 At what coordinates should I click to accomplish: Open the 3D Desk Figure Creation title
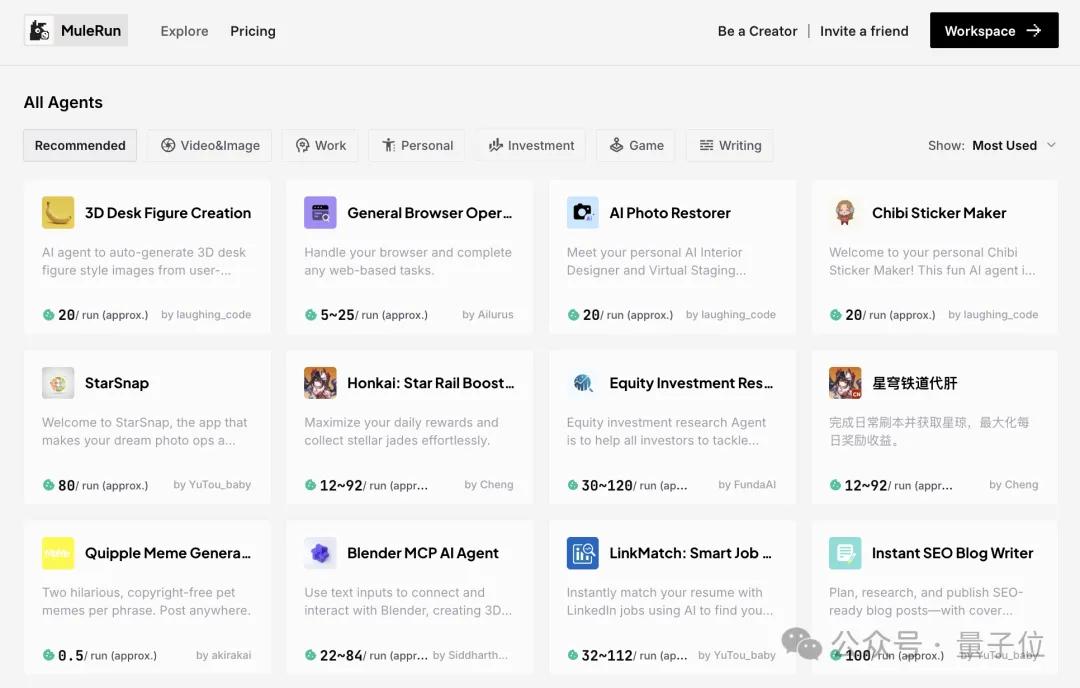pos(168,213)
